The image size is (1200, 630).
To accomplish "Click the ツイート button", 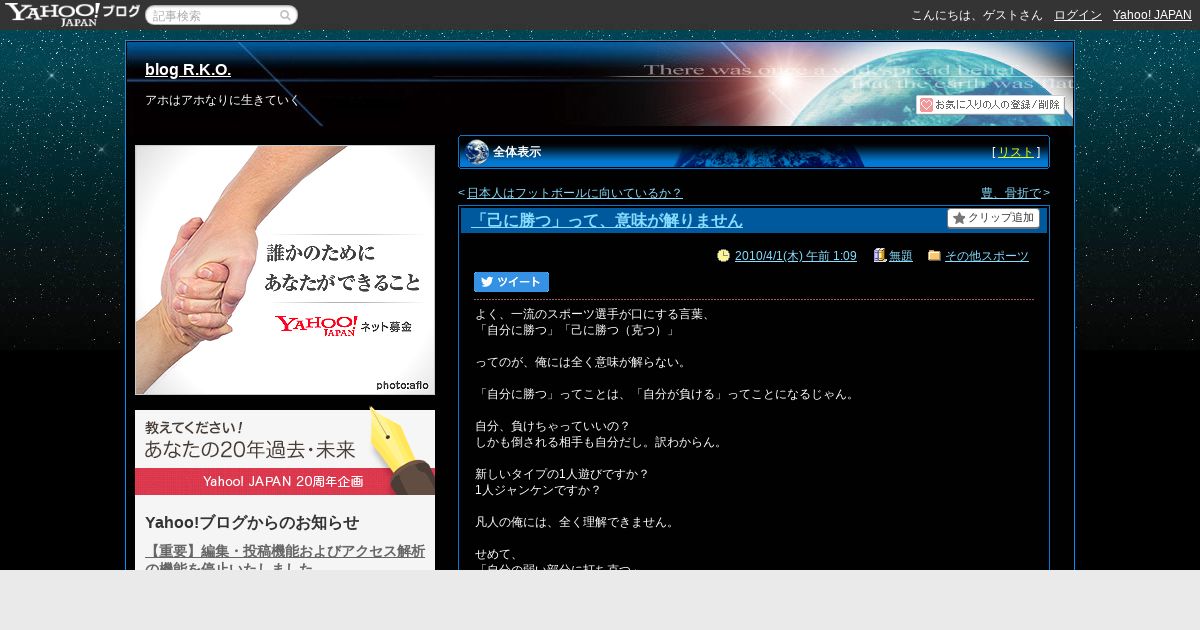I will tap(511, 282).
